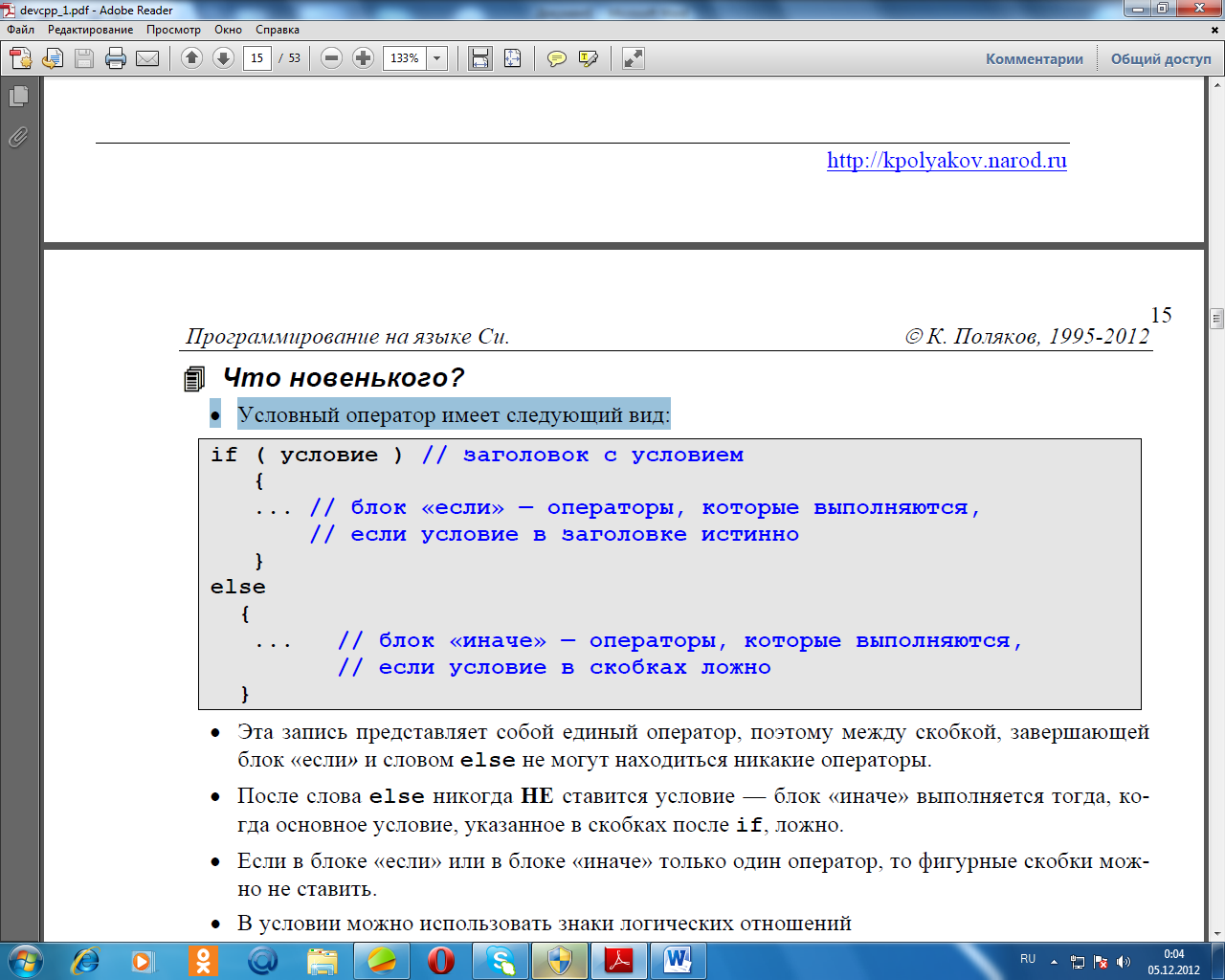Toggle the fit-to-width scrolling mode
The width and height of the screenshot is (1225, 980).
point(480,58)
